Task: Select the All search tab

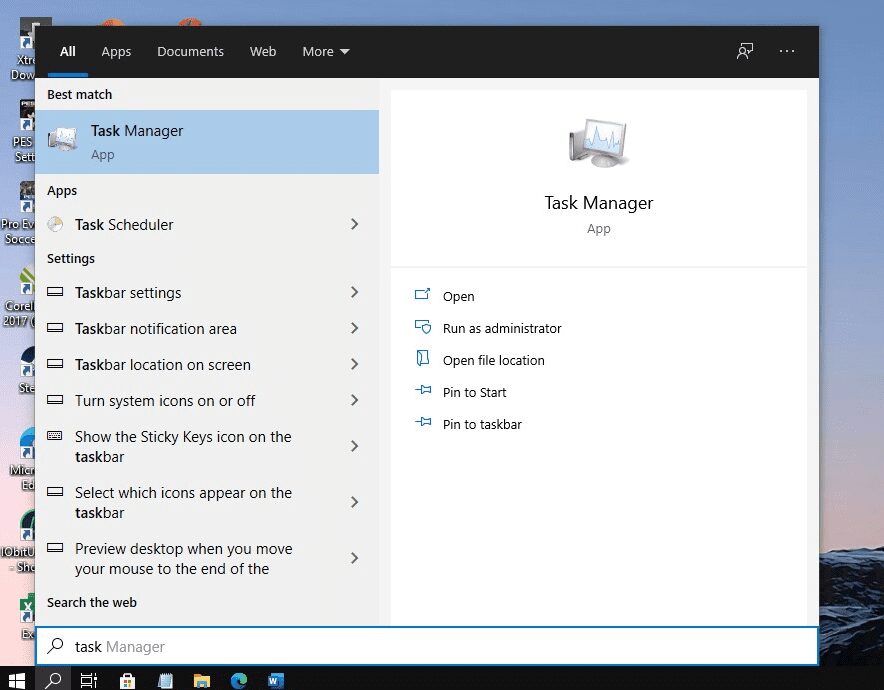Action: pyautogui.click(x=68, y=51)
